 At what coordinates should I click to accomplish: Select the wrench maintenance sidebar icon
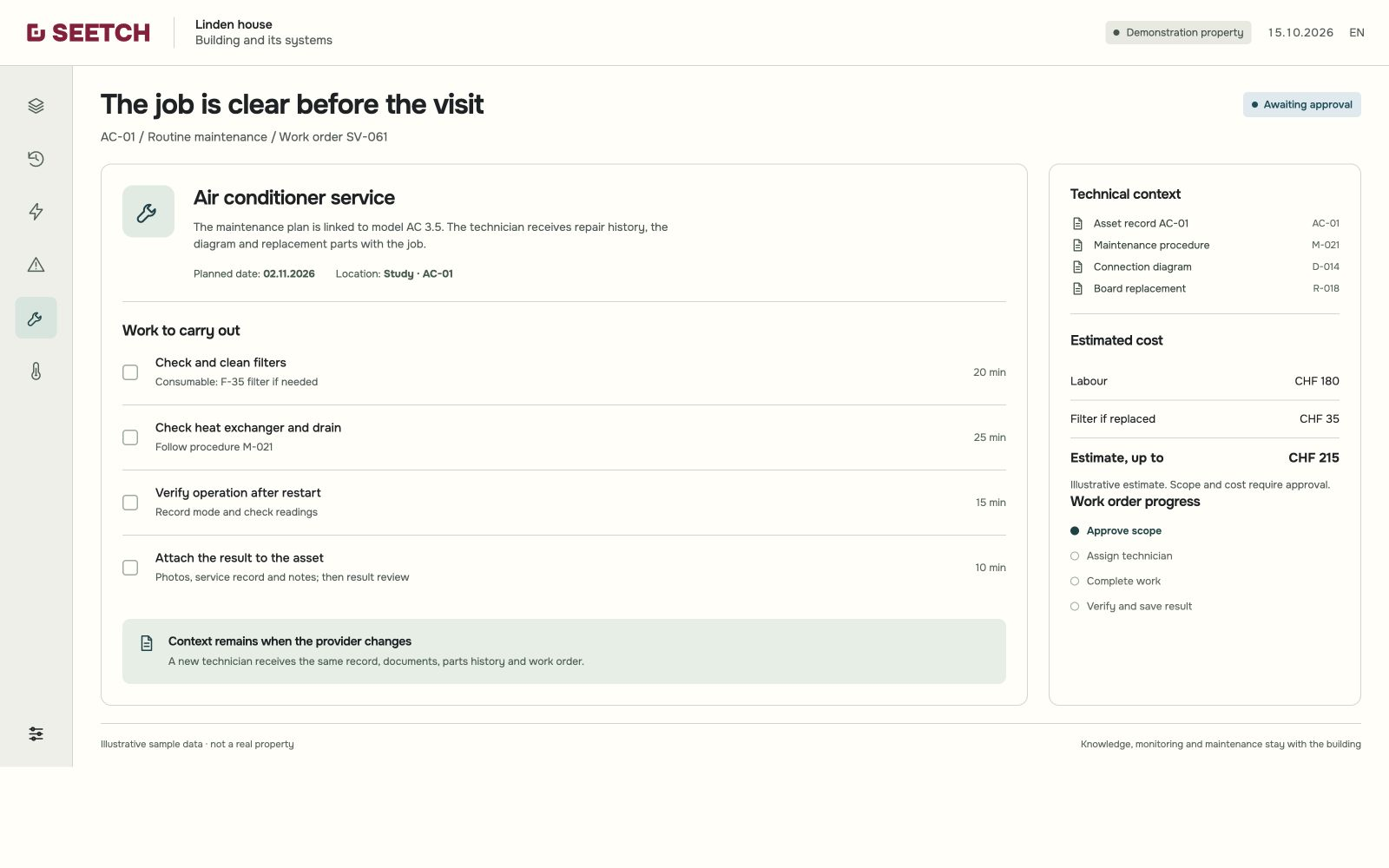[36, 319]
